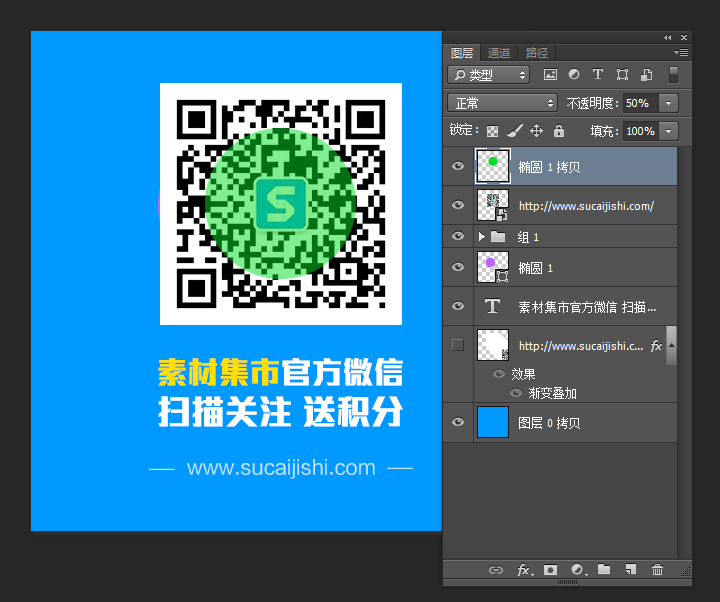
Task: Click the T type icon of the text layer
Action: (x=492, y=306)
